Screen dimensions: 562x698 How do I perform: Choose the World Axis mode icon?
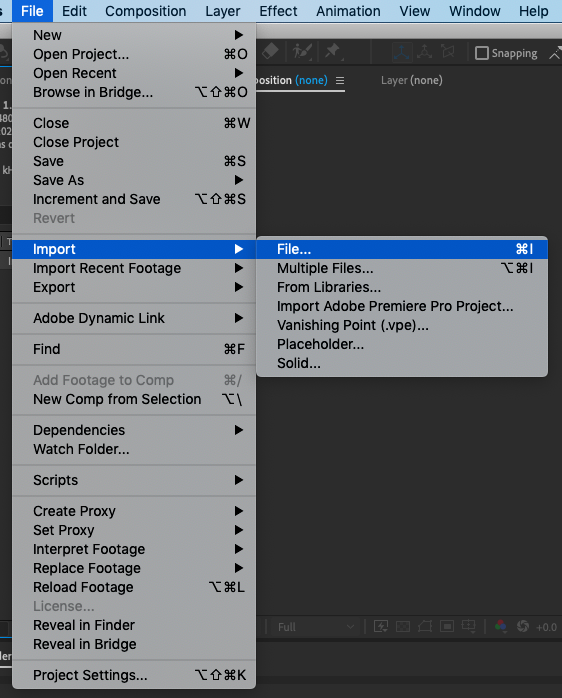424,52
